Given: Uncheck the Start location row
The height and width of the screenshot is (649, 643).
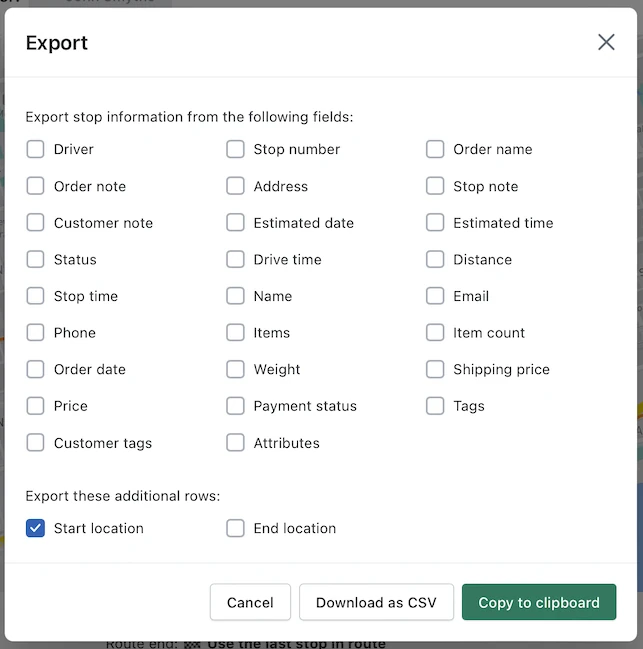Looking at the screenshot, I should pos(35,528).
